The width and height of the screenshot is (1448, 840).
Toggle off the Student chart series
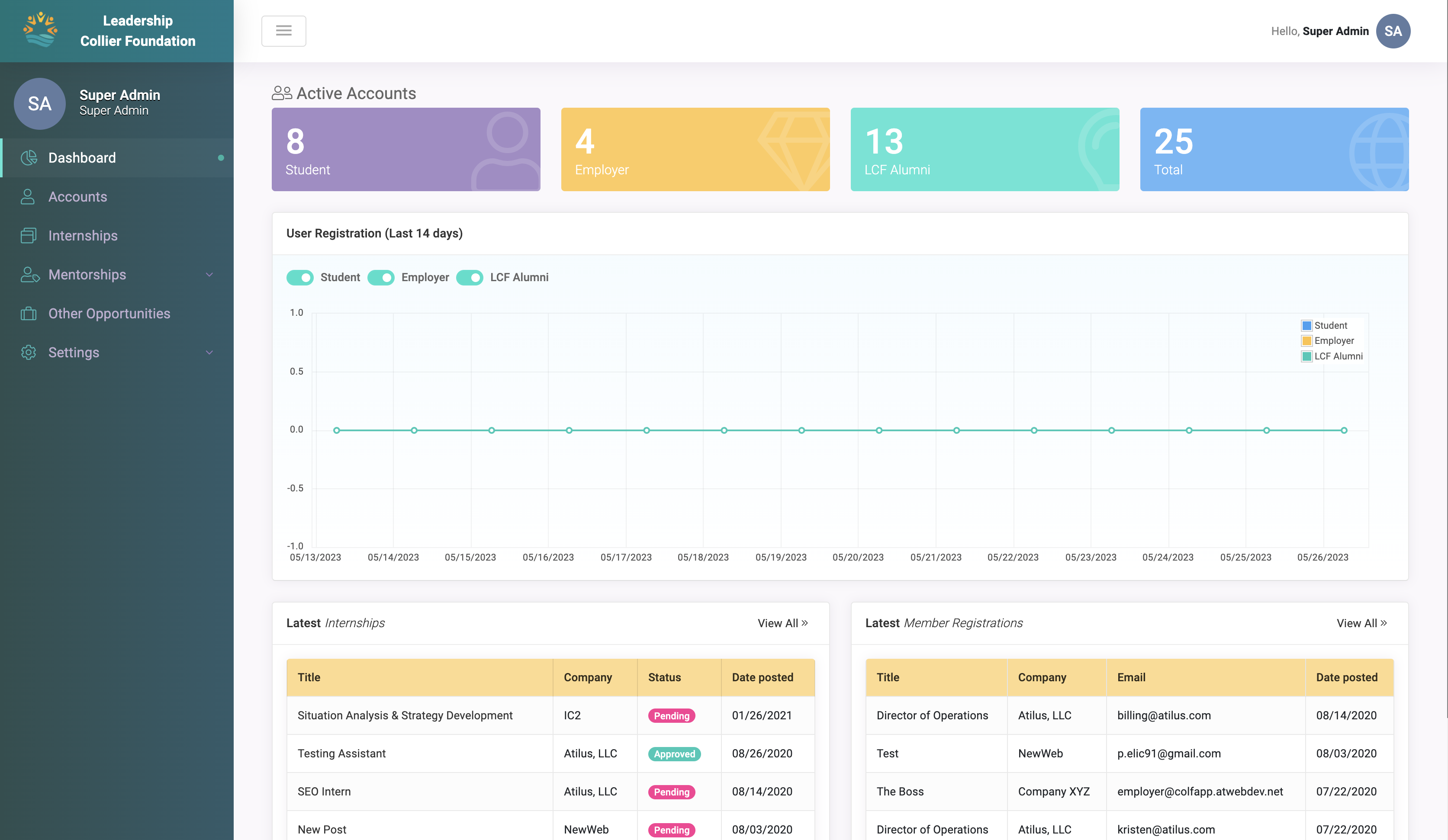(x=300, y=277)
